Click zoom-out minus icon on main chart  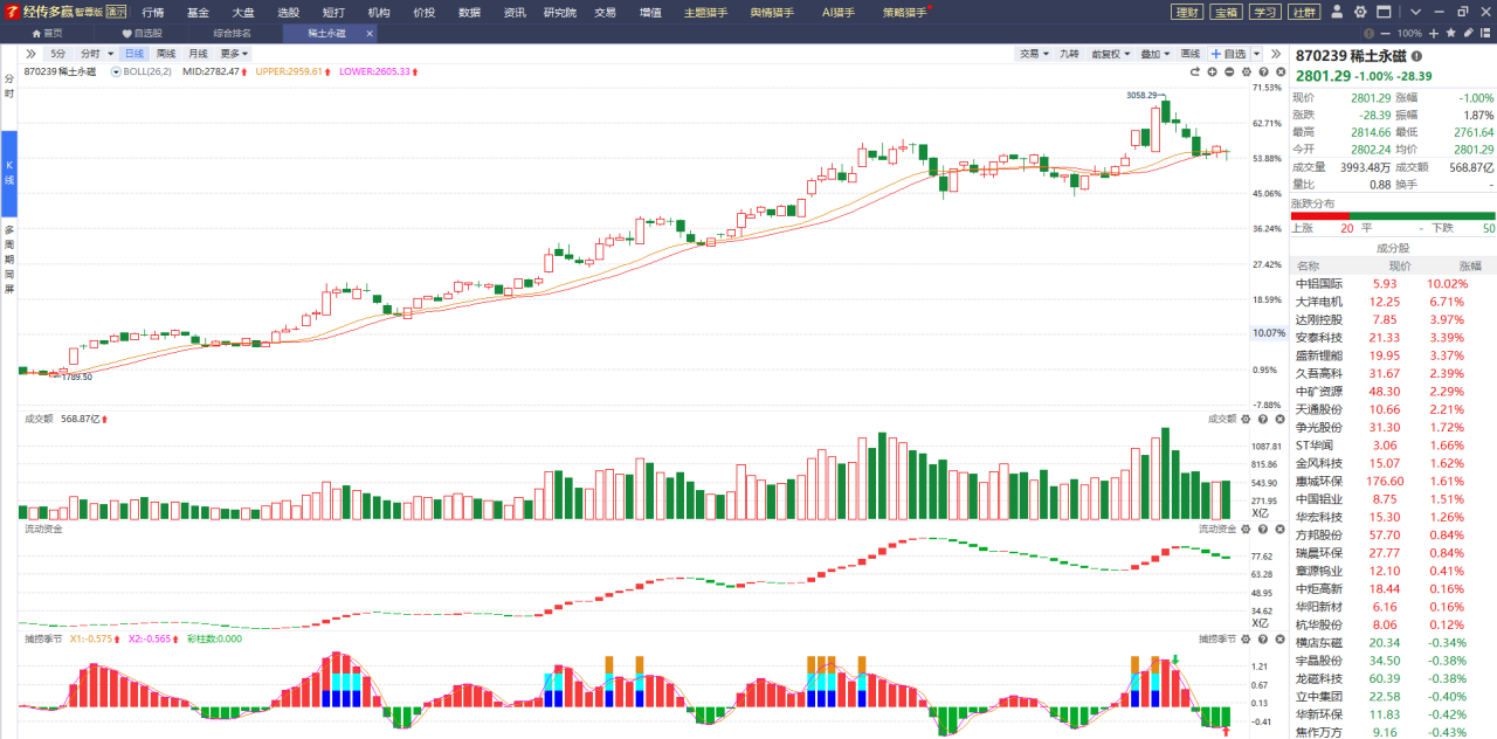tap(1229, 72)
